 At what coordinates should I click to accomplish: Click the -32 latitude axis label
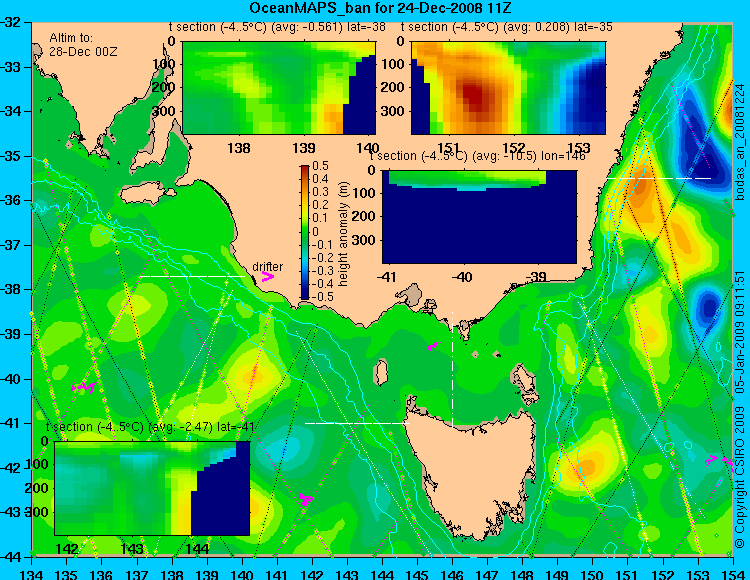pyautogui.click(x=10, y=22)
